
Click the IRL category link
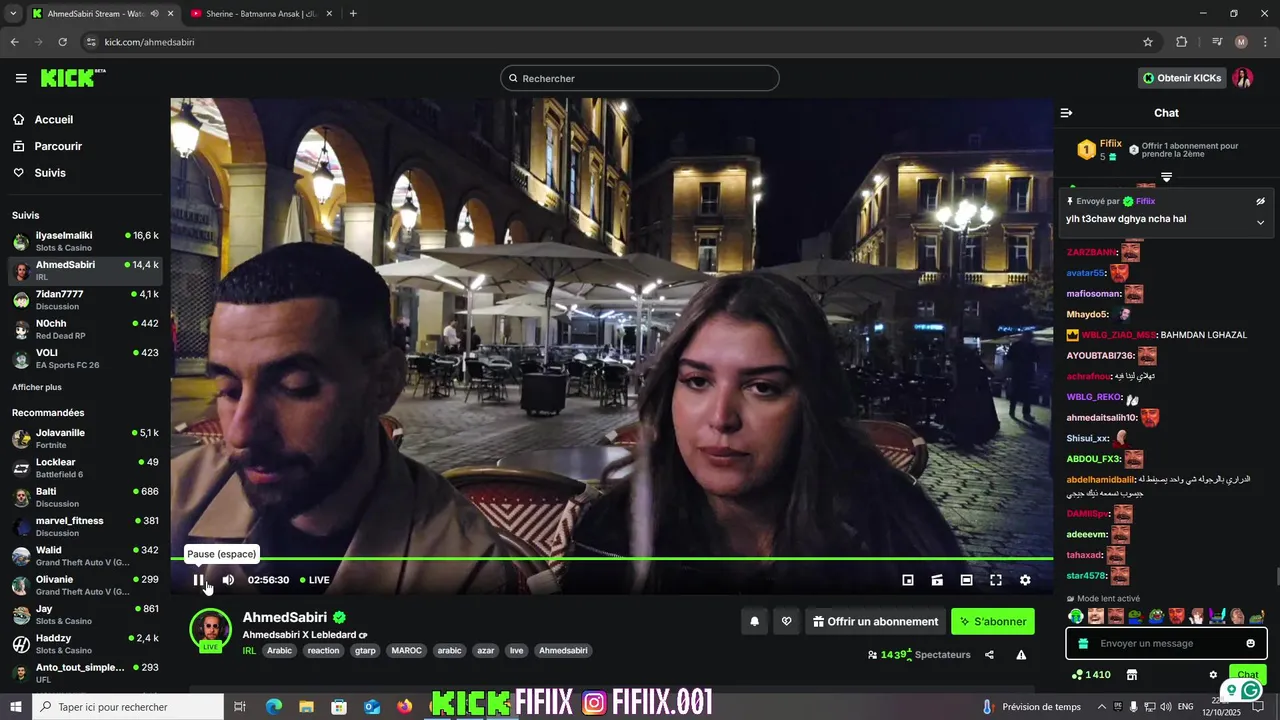pyautogui.click(x=249, y=650)
